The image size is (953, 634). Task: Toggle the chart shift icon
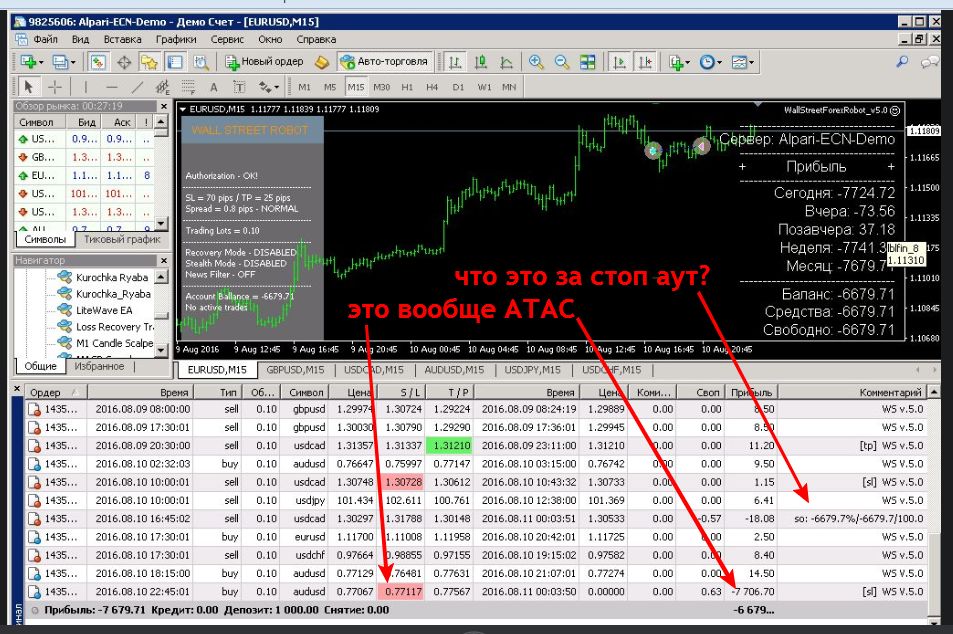[x=645, y=61]
